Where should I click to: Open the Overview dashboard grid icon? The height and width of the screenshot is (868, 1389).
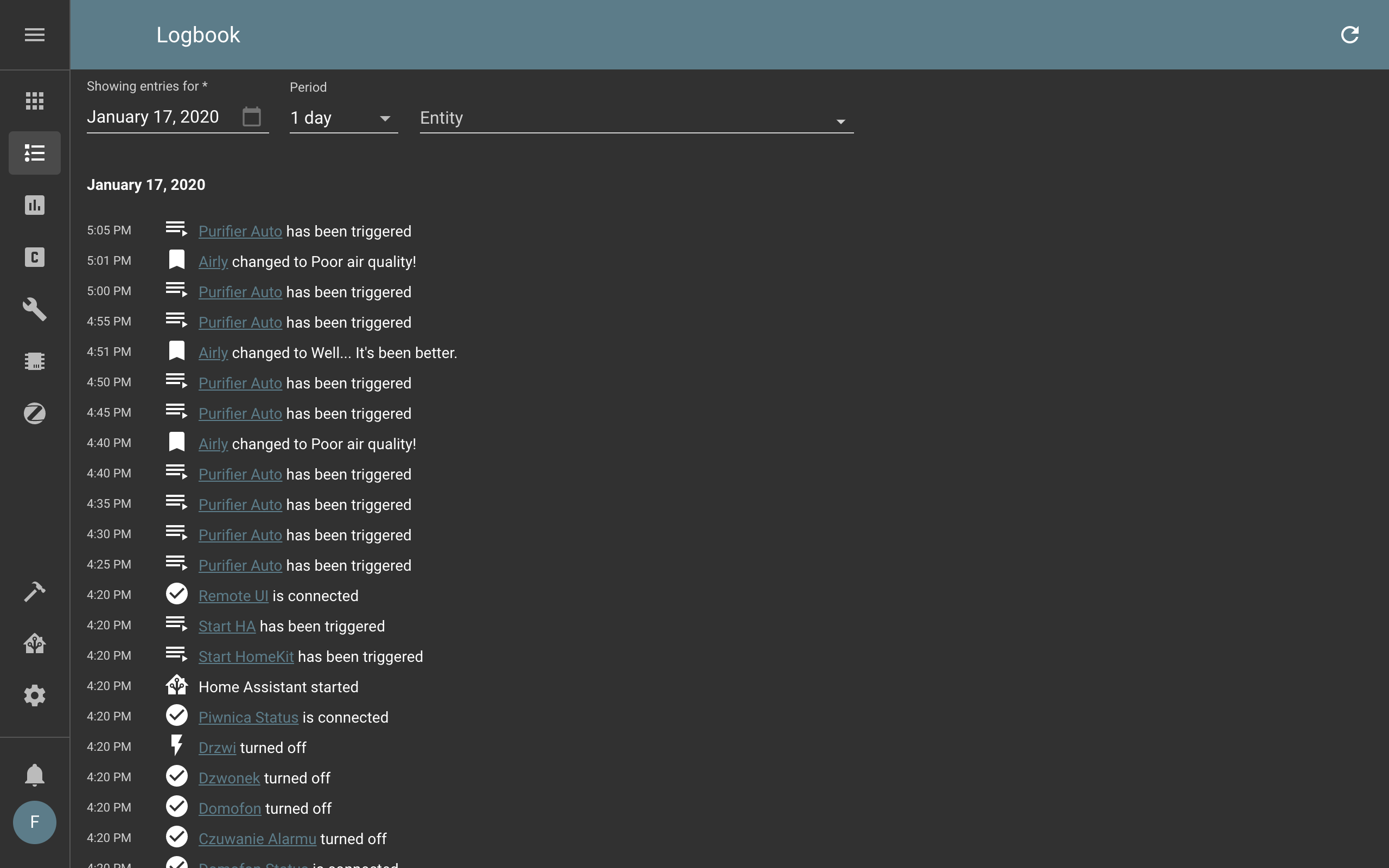[34, 101]
